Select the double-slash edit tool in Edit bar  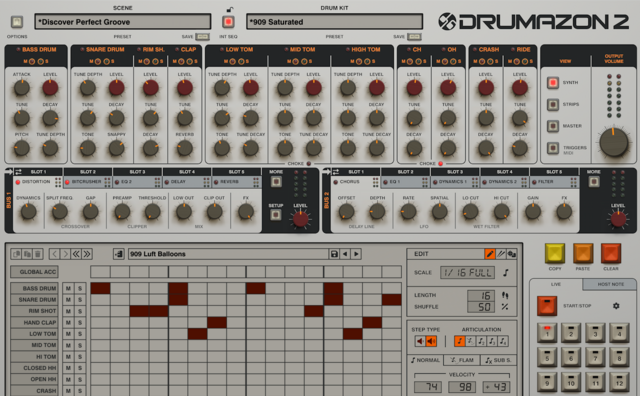pyautogui.click(x=501, y=254)
